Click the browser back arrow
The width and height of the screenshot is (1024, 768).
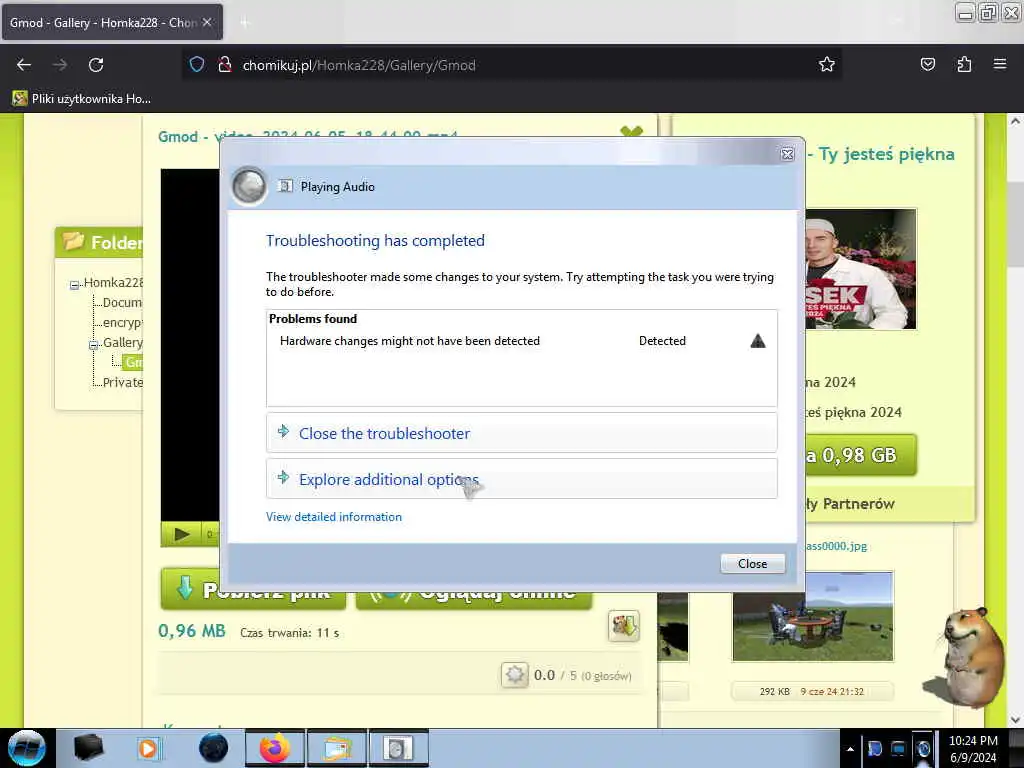pos(24,65)
